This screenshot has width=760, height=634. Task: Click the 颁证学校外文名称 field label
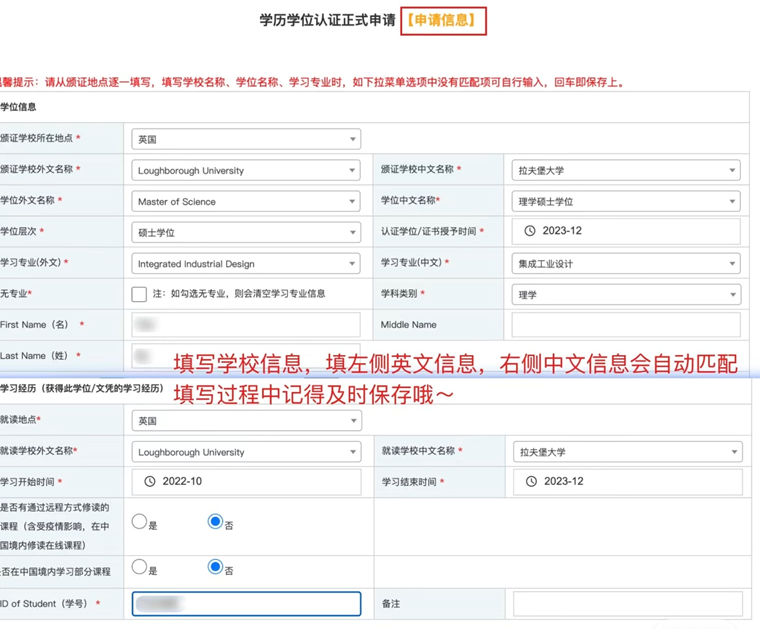point(36,169)
